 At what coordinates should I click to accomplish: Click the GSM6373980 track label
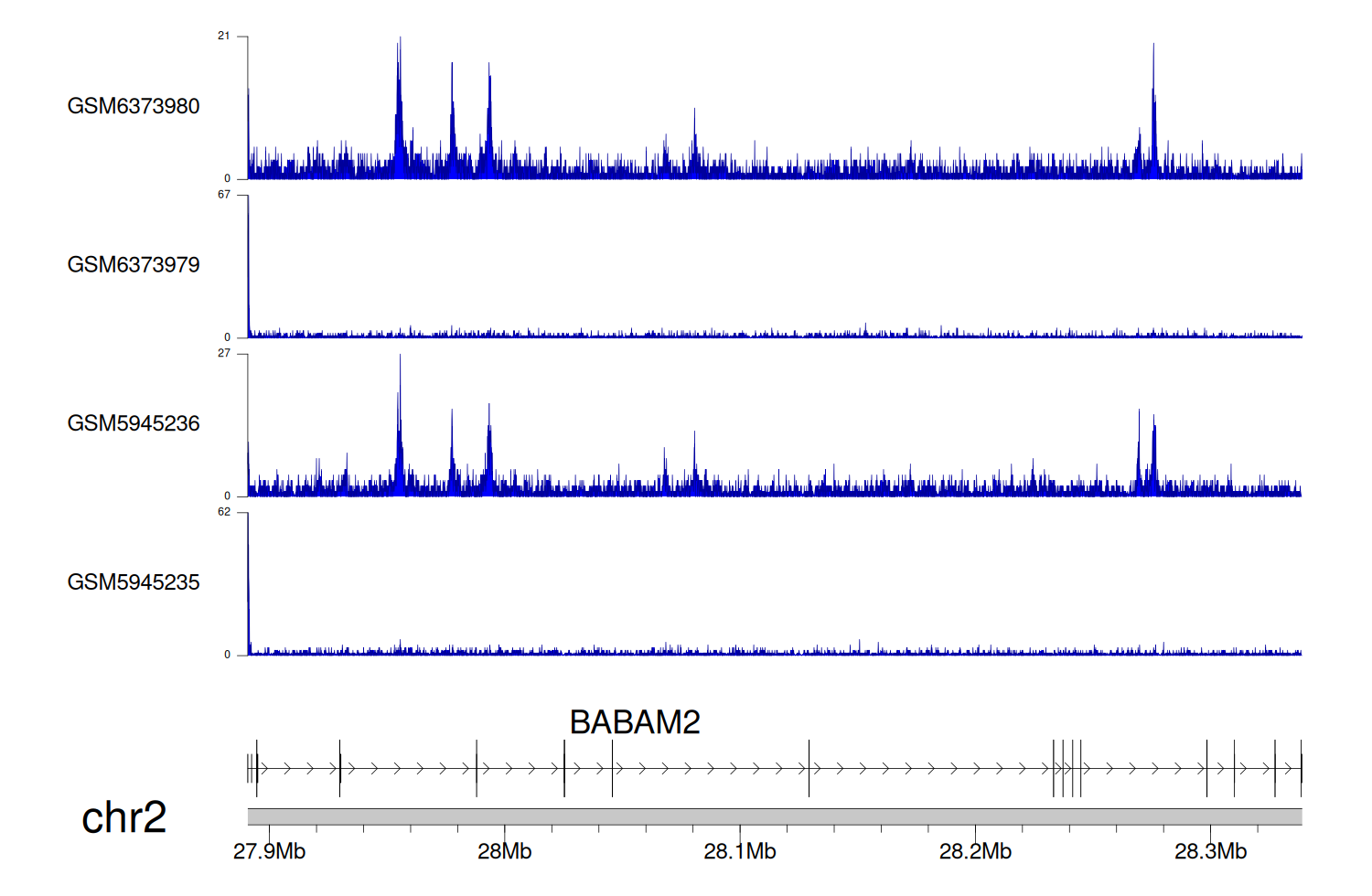[134, 106]
